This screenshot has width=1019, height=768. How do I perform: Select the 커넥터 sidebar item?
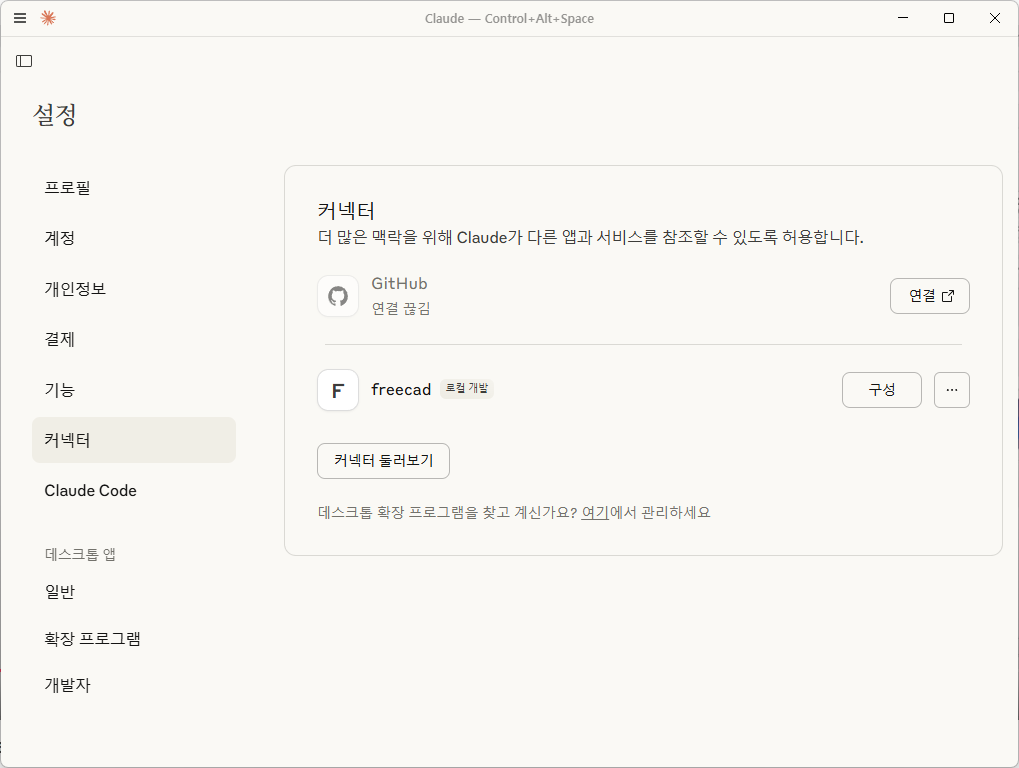pyautogui.click(x=134, y=440)
